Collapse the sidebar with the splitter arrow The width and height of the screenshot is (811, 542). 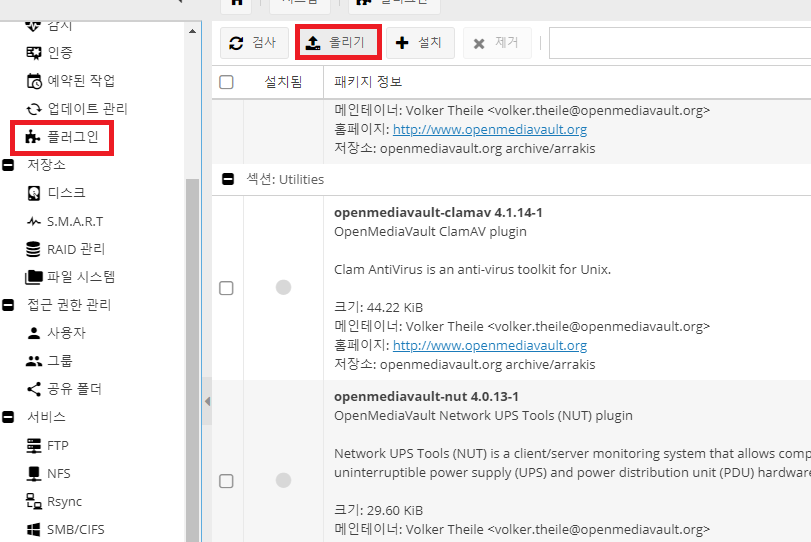[x=207, y=401]
